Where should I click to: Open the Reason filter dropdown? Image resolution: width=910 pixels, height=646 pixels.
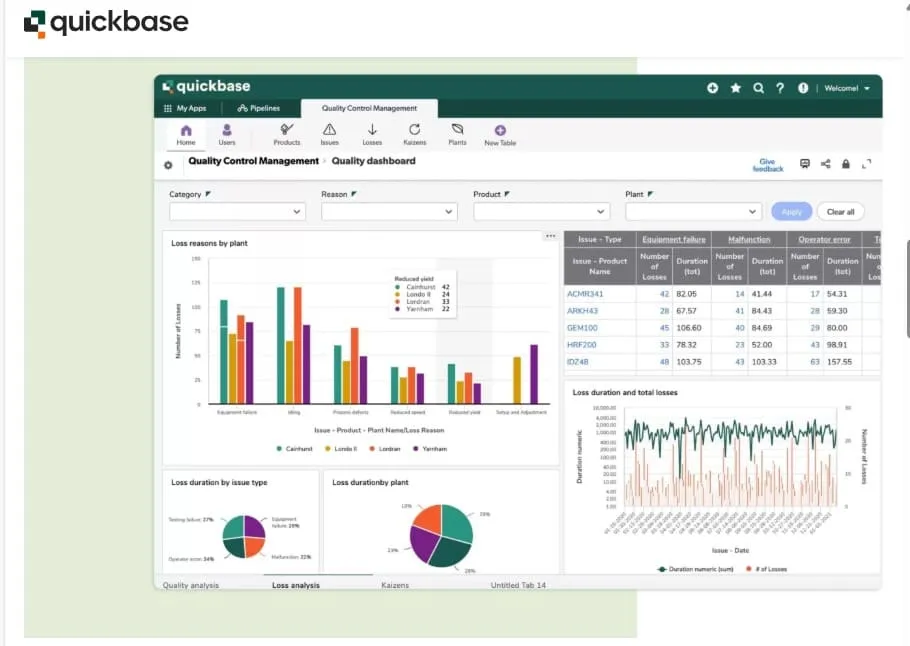(x=389, y=212)
